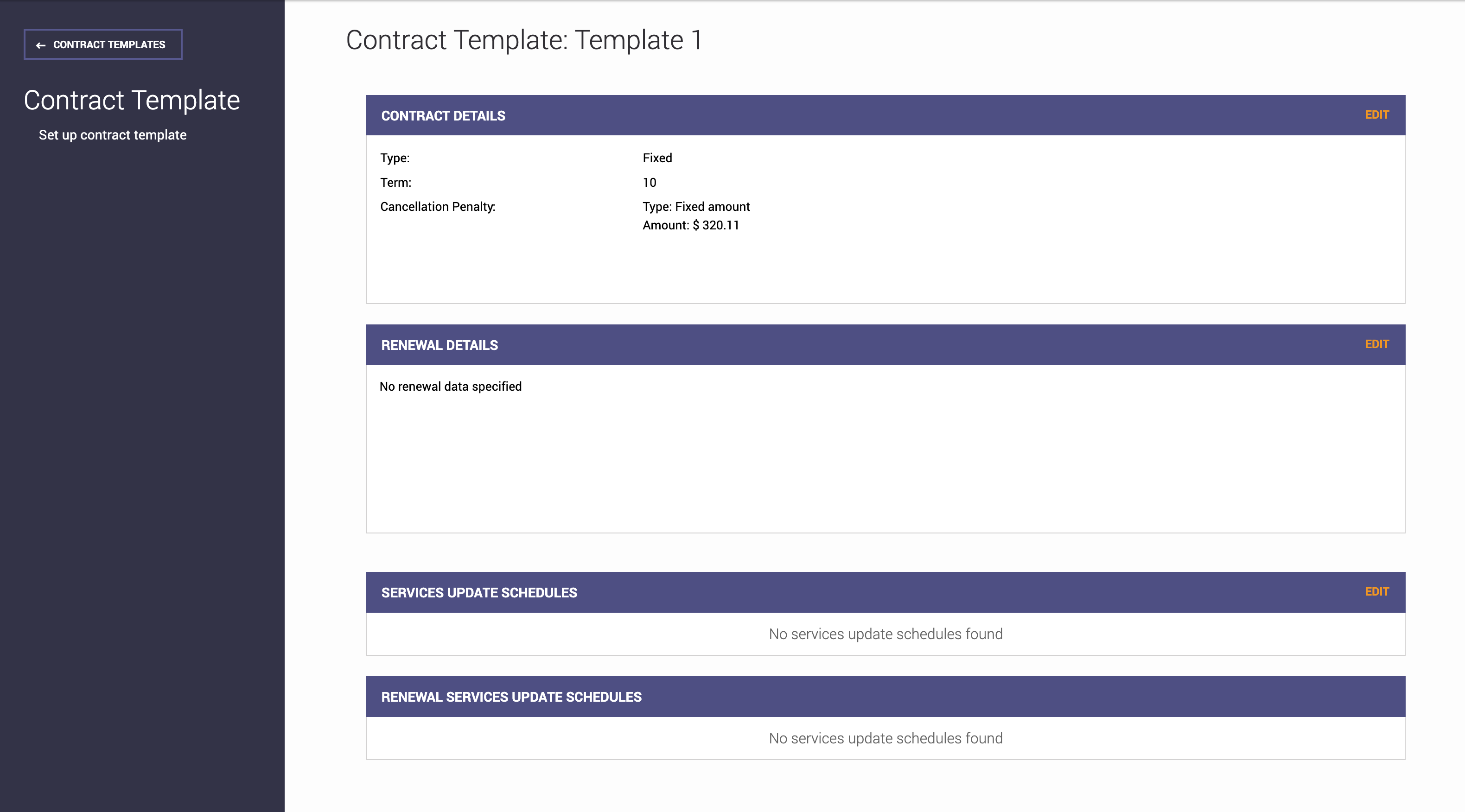Click the empty message under Renewal Services Update Schedules
Image resolution: width=1465 pixels, height=812 pixels.
[x=885, y=738]
